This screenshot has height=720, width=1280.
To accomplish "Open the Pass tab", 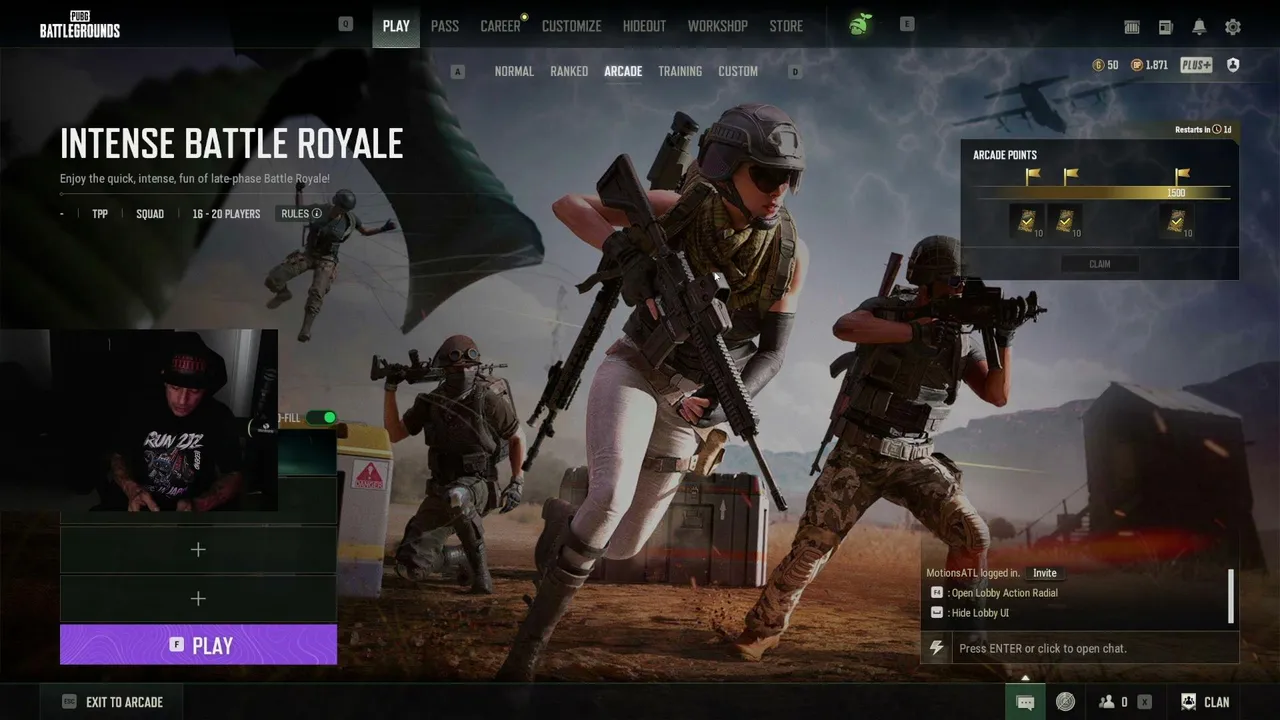I will coord(445,26).
